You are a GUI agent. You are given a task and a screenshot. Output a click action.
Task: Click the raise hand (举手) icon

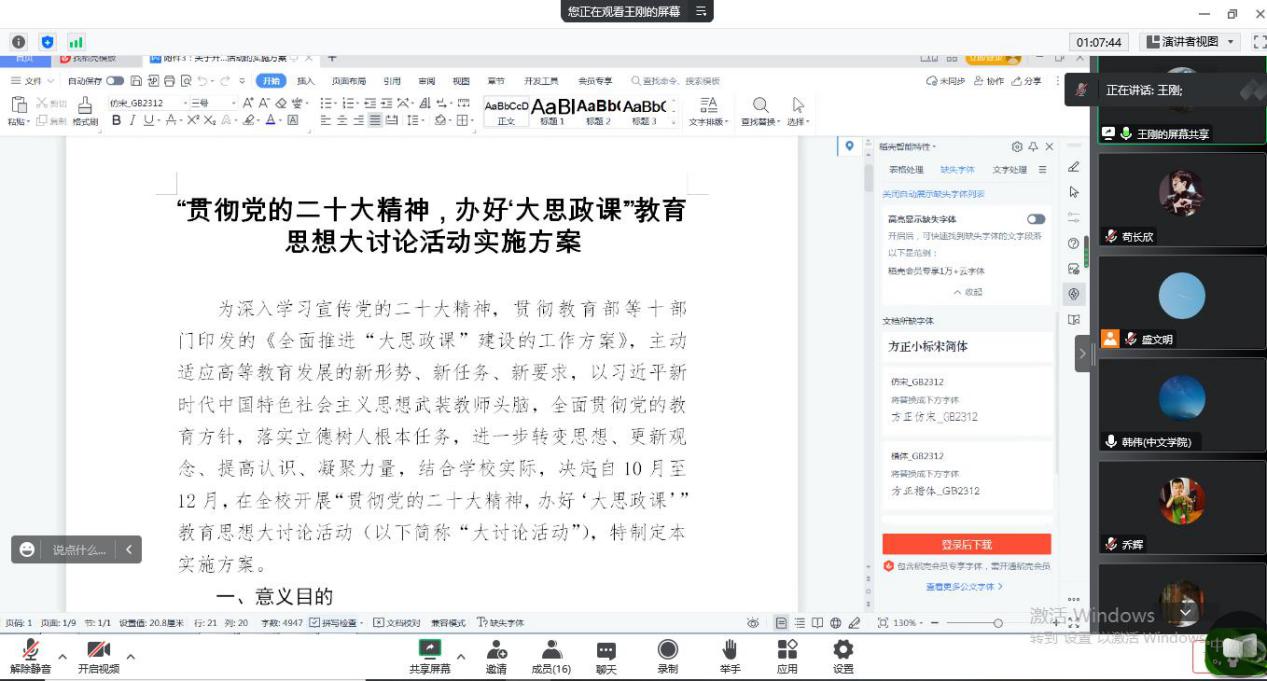(x=729, y=656)
